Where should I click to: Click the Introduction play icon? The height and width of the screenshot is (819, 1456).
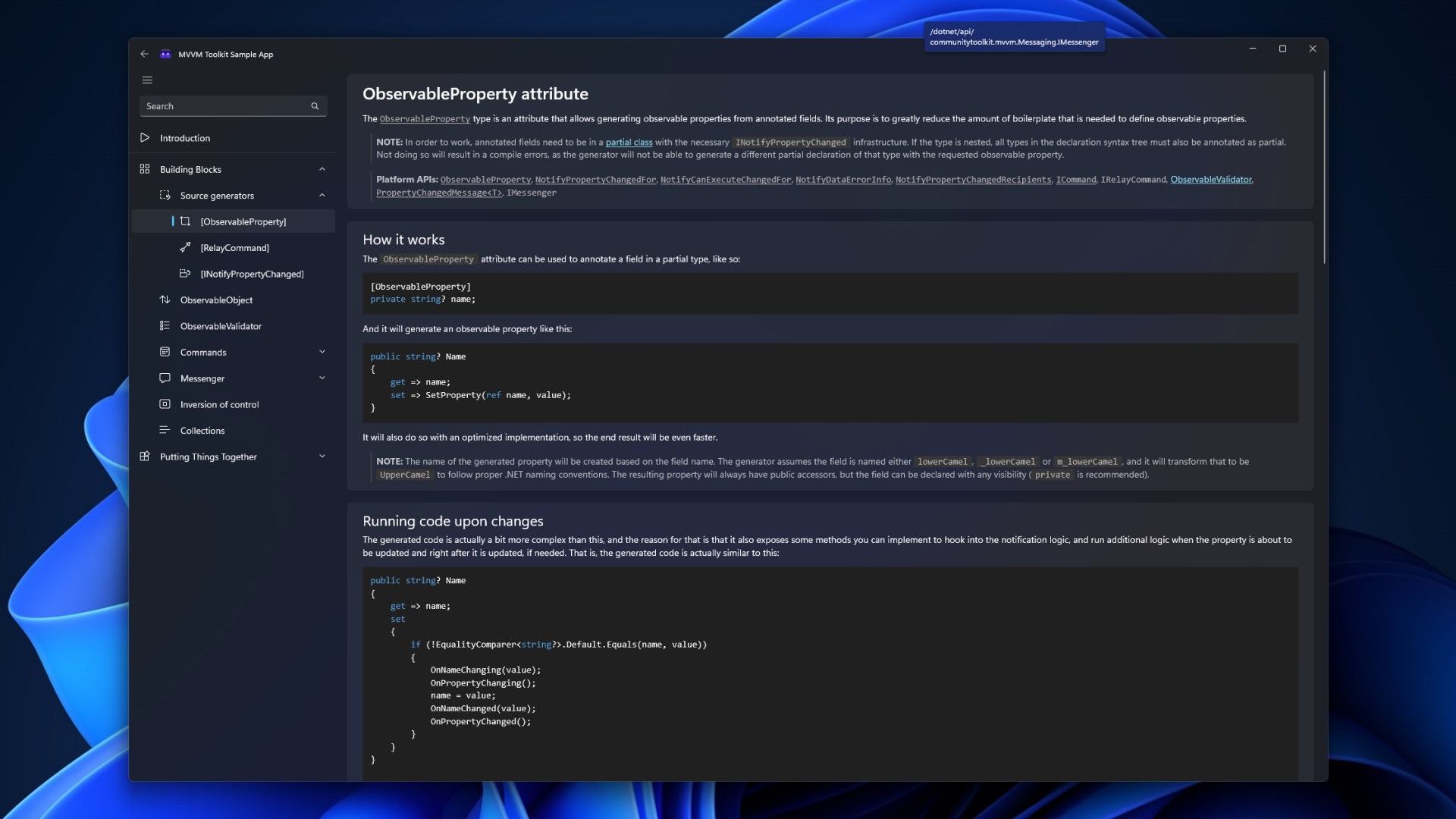click(145, 138)
